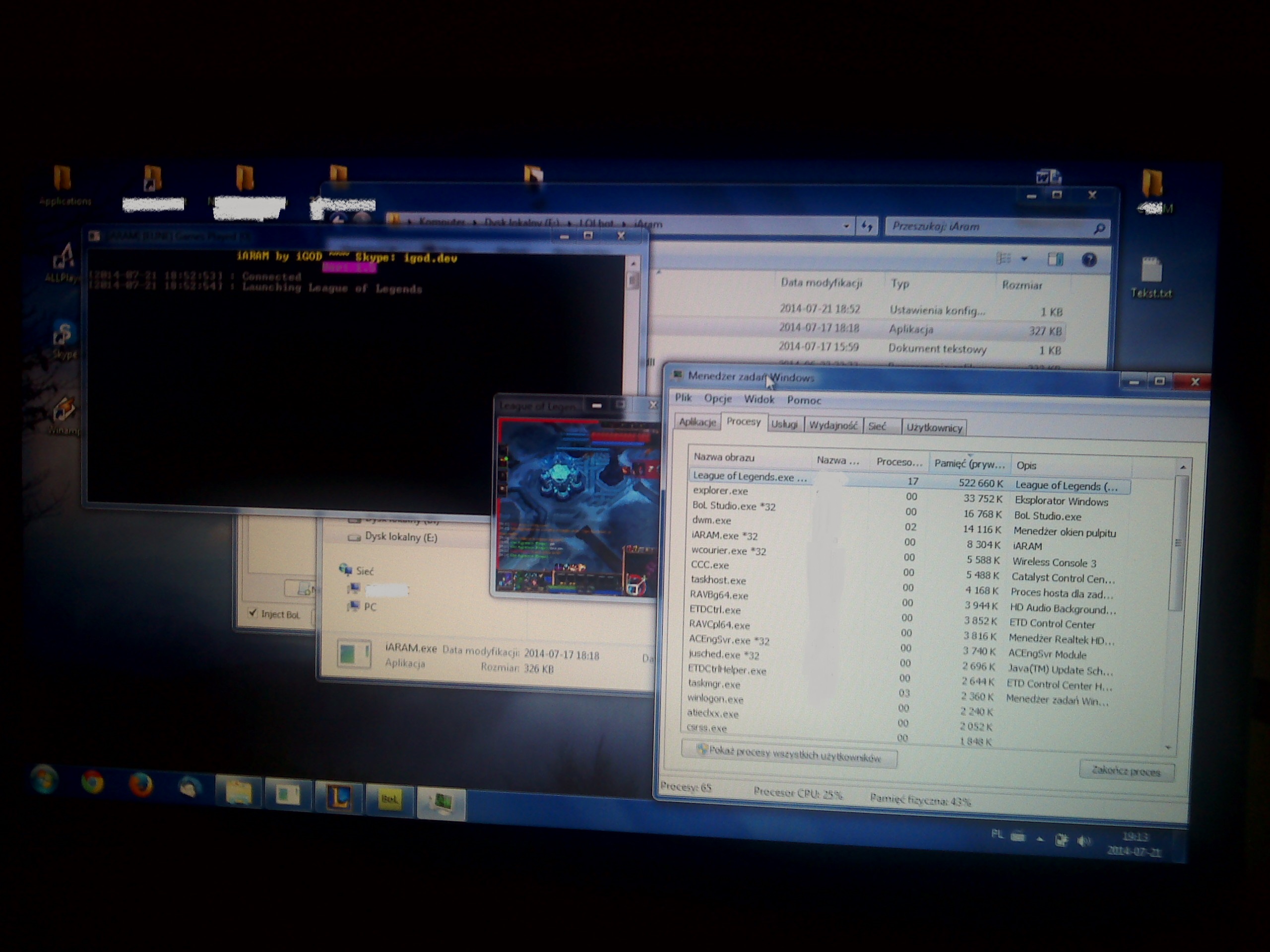Image resolution: width=1270 pixels, height=952 pixels.
Task: Open Mozilla Firefox from the taskbar
Action: (141, 785)
